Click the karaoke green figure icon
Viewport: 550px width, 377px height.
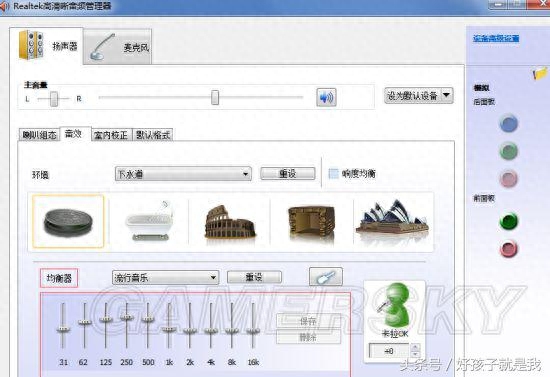(x=395, y=305)
